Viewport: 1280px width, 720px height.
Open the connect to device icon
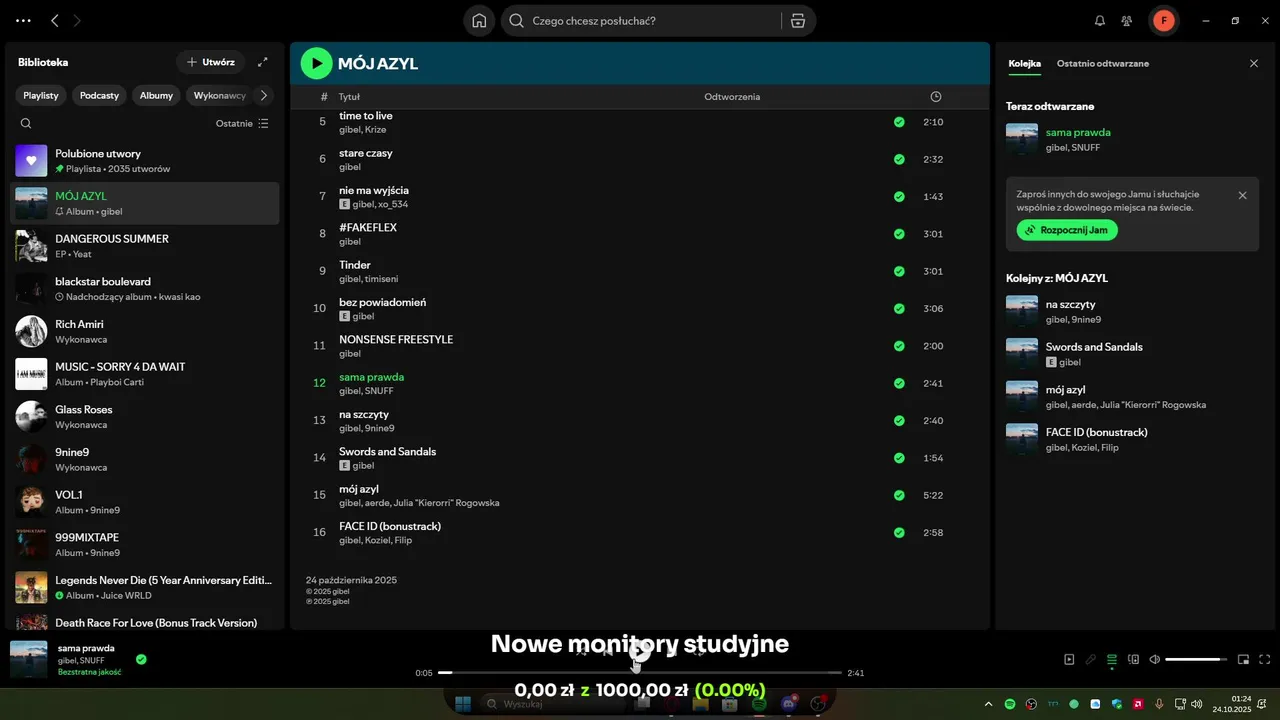(x=1134, y=660)
